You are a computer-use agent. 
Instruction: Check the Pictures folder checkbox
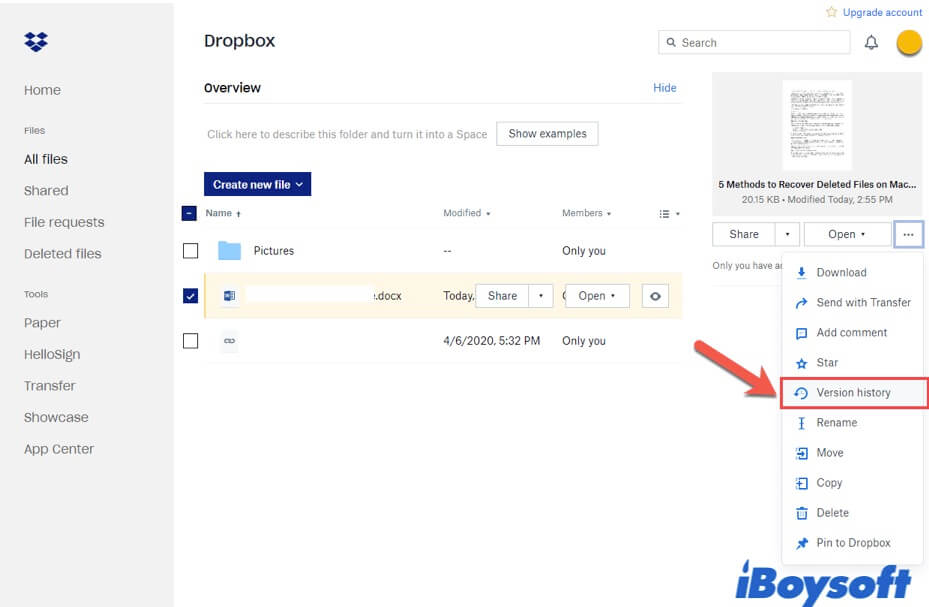coord(190,251)
